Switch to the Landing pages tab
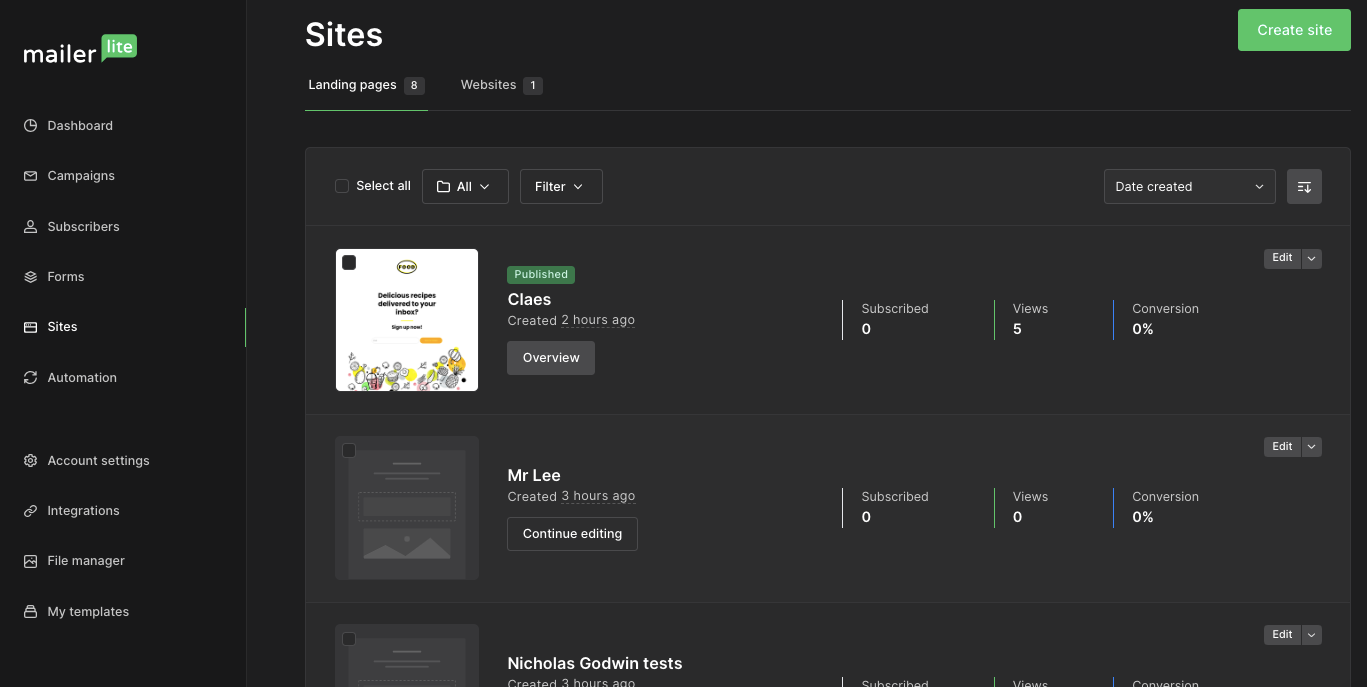Viewport: 1367px width, 687px height. pyautogui.click(x=366, y=85)
